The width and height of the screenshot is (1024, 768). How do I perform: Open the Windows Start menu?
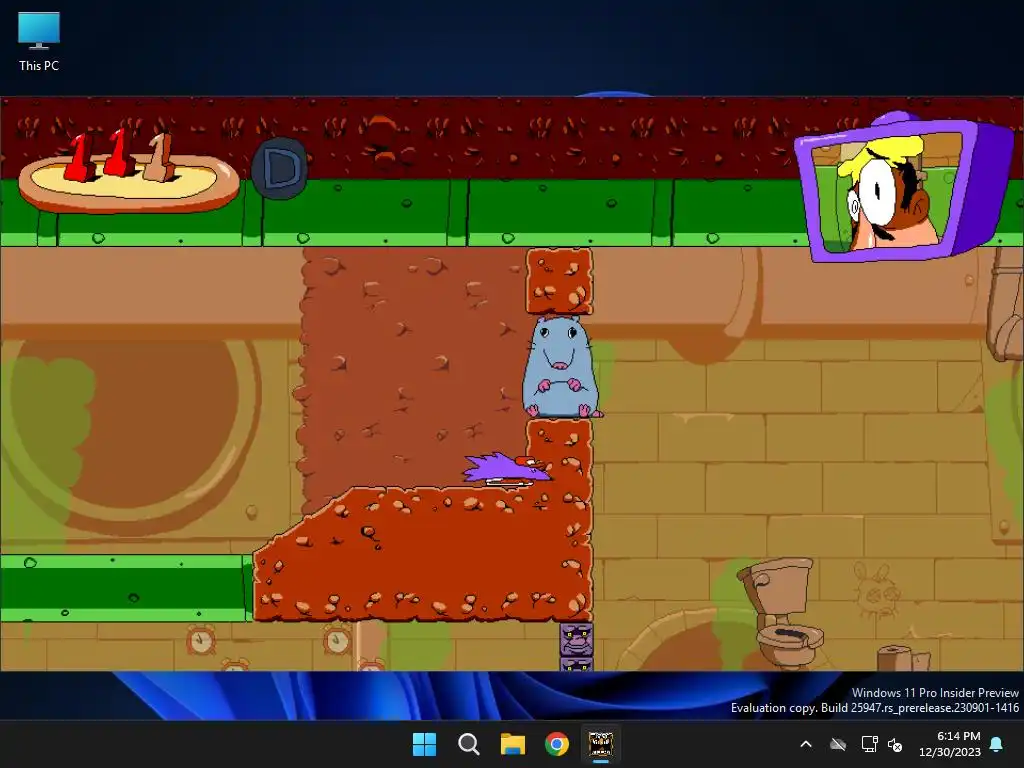click(x=424, y=744)
